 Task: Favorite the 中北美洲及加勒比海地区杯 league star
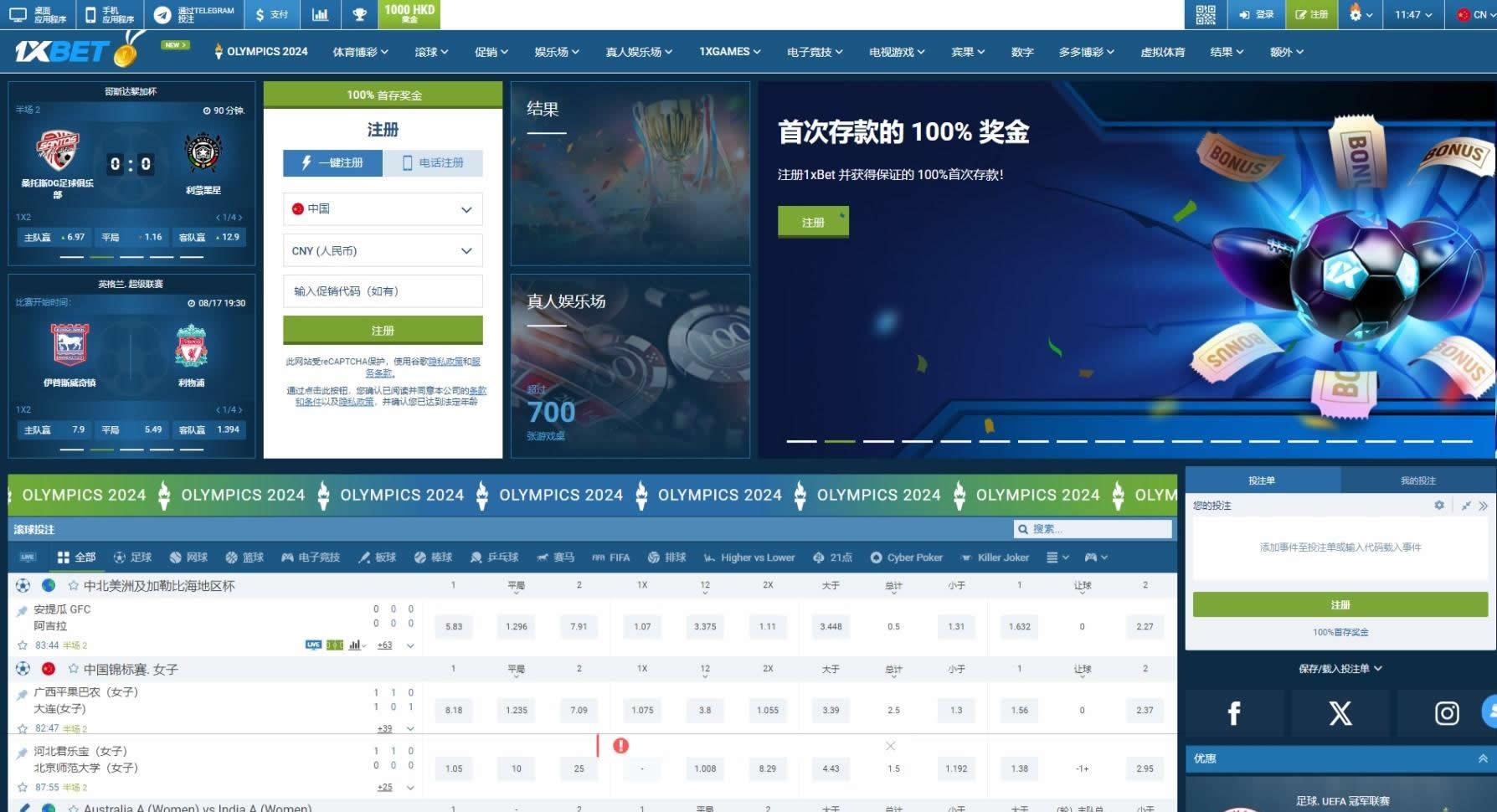74,586
